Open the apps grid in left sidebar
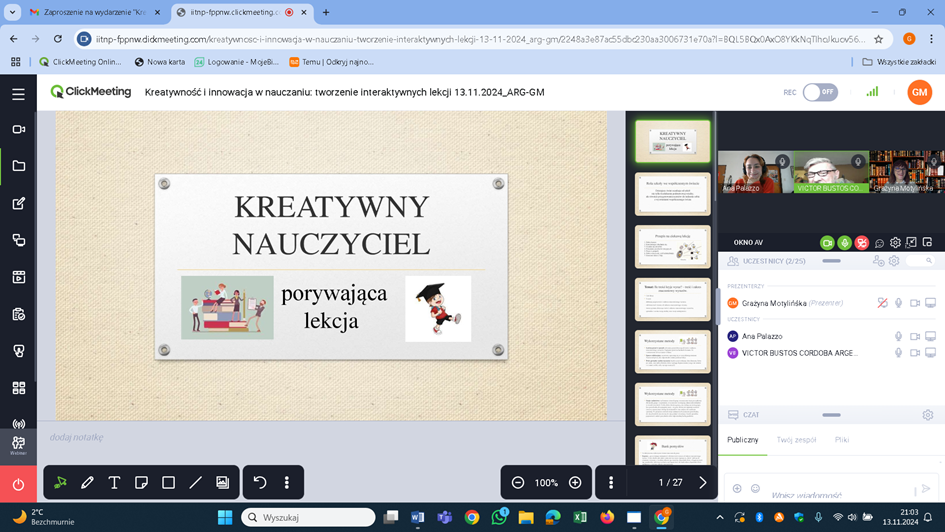Image resolution: width=945 pixels, height=532 pixels. [18, 388]
